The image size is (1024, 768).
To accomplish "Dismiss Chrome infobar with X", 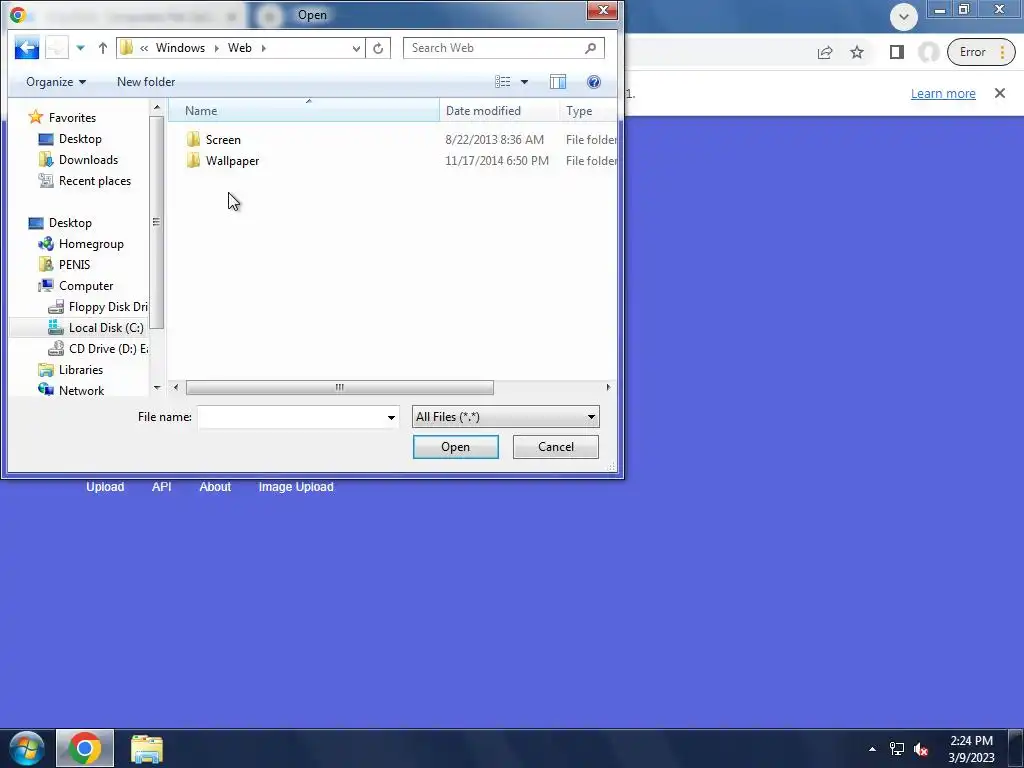I will click(1000, 93).
